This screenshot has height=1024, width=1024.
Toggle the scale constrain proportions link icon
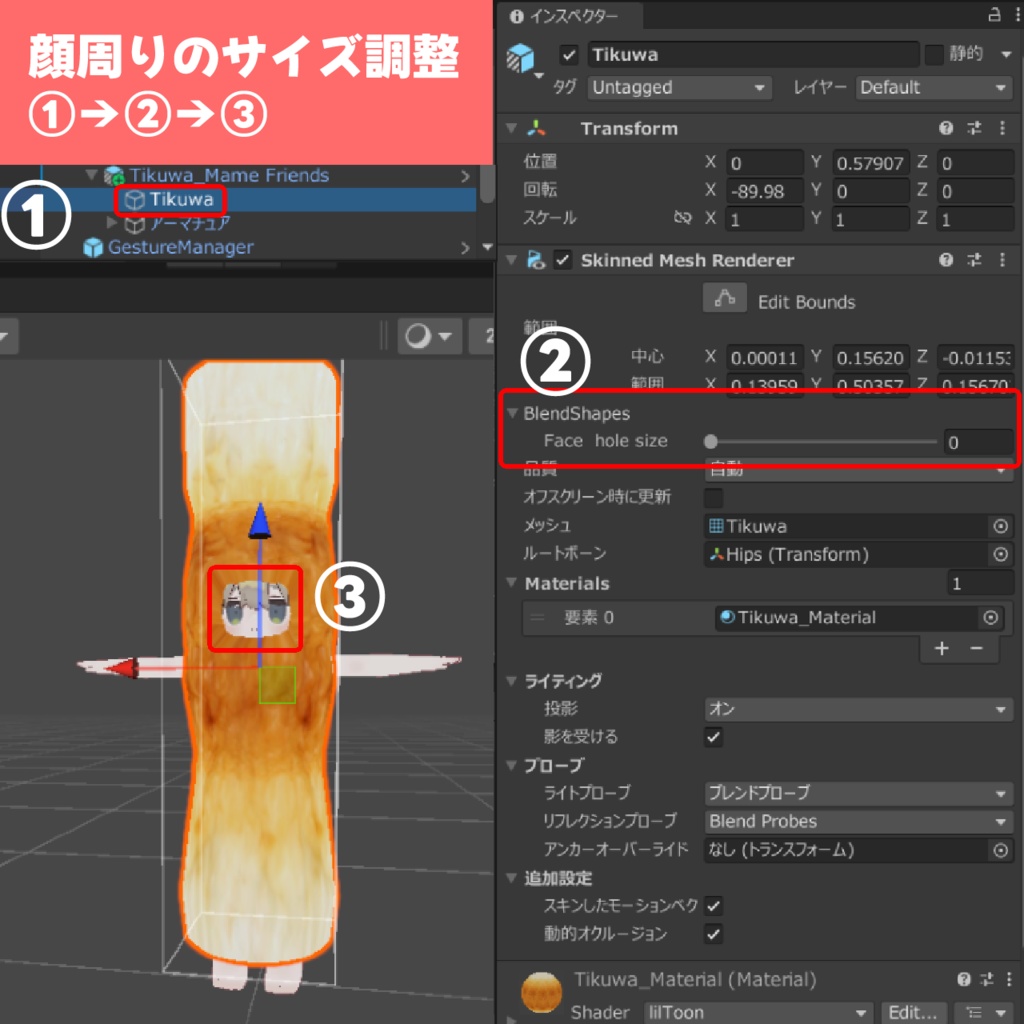(682, 217)
